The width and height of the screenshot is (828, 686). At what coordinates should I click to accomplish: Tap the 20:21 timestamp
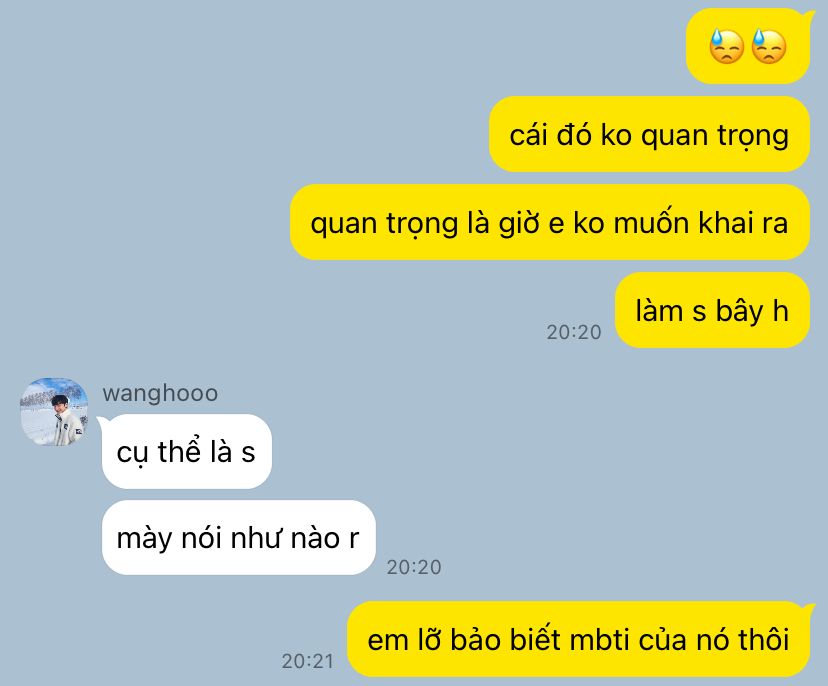[x=308, y=661]
